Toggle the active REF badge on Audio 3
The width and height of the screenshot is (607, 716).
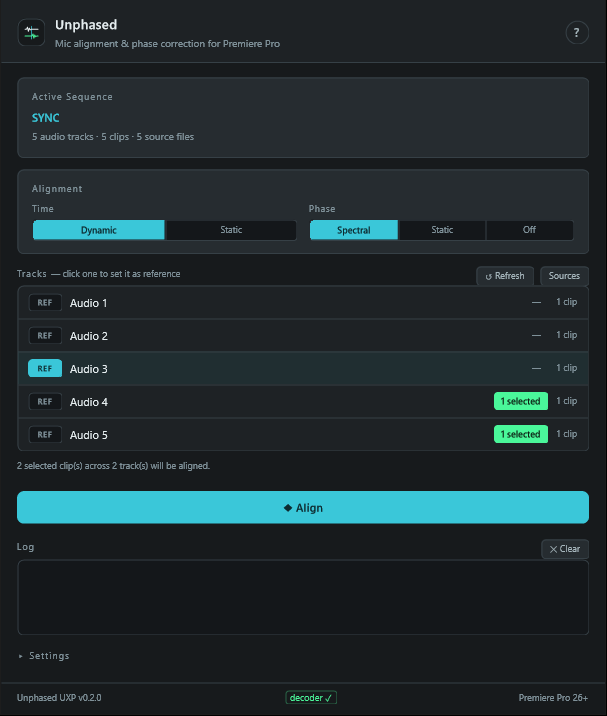[x=45, y=369]
